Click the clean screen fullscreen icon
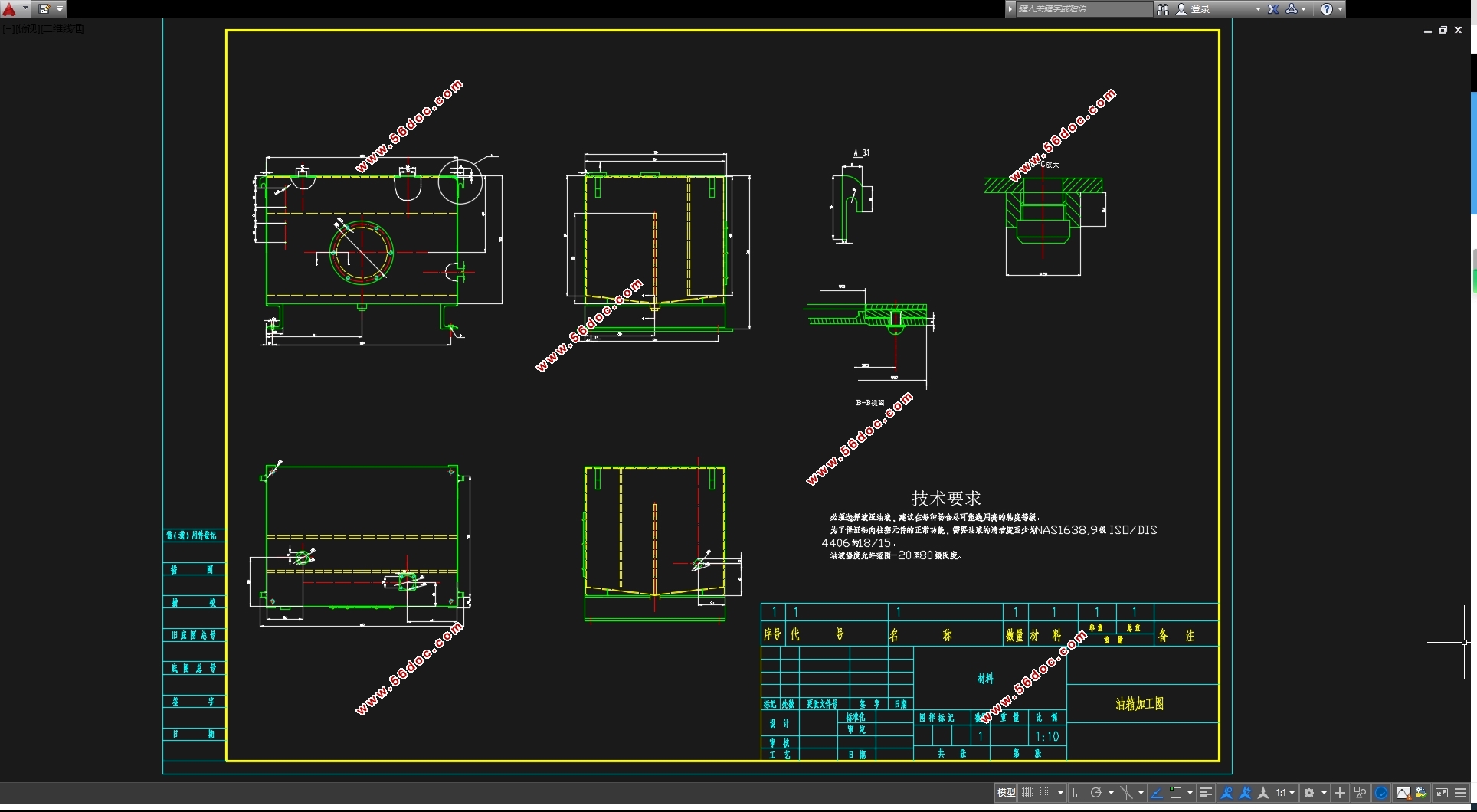Screen dimensions: 1477x812 tap(1441, 793)
